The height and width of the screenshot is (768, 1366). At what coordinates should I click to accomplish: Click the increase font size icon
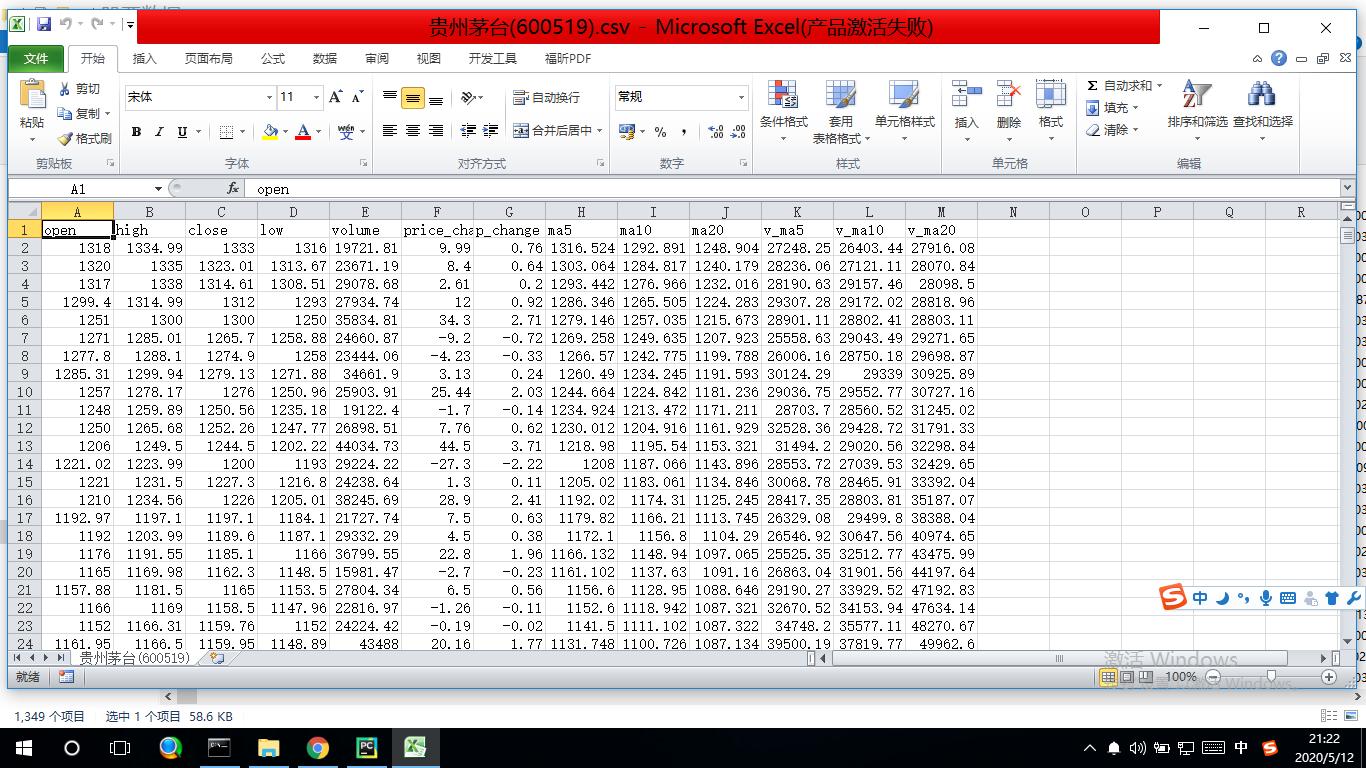(336, 97)
